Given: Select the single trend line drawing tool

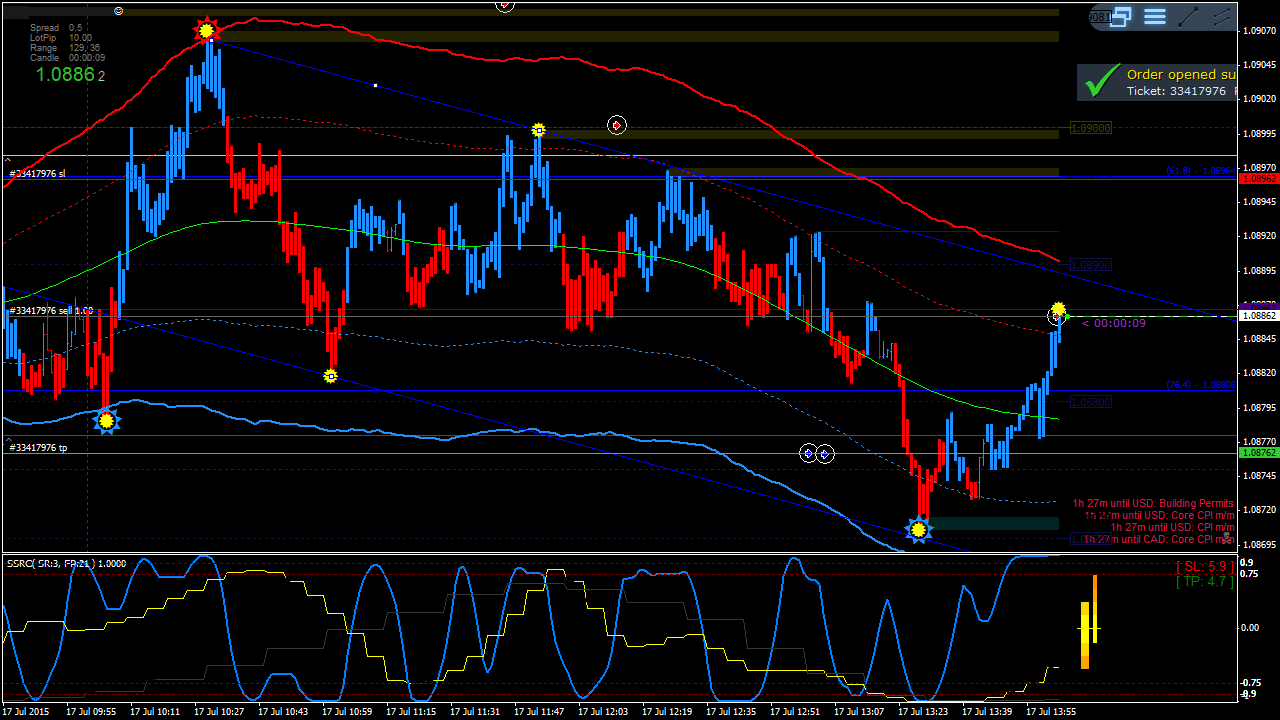Looking at the screenshot, I should pyautogui.click(x=1188, y=16).
